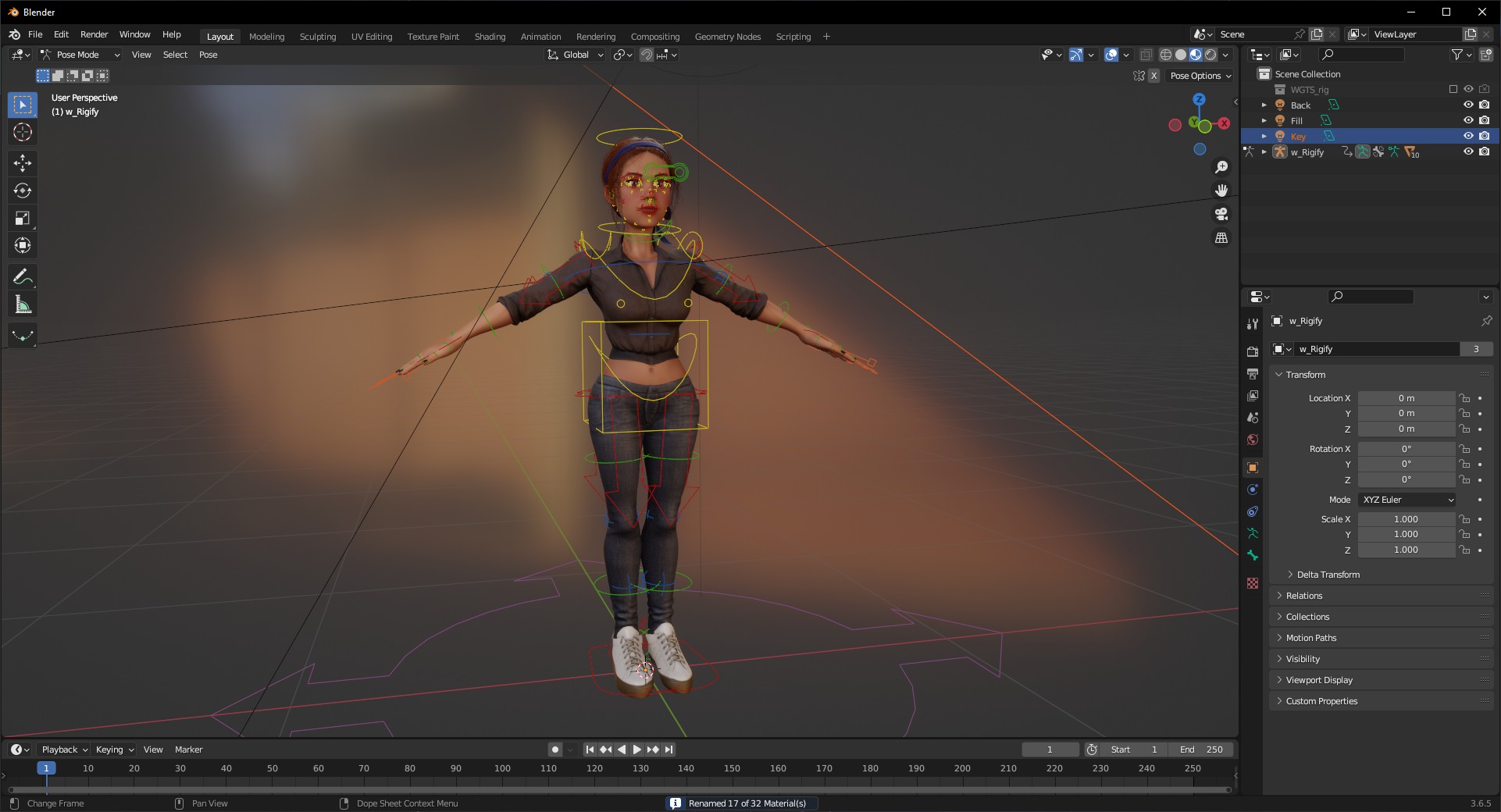Viewport: 1501px width, 812px height.
Task: Expand the Motion Paths panel
Action: pos(1311,638)
